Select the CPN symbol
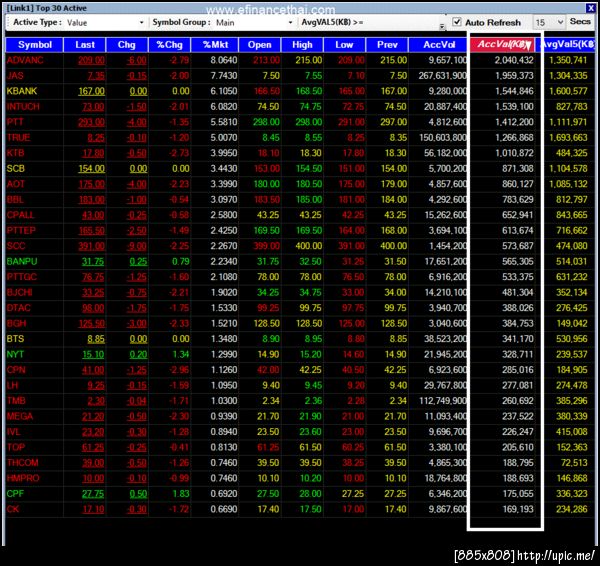The image size is (600, 566). tap(16, 370)
